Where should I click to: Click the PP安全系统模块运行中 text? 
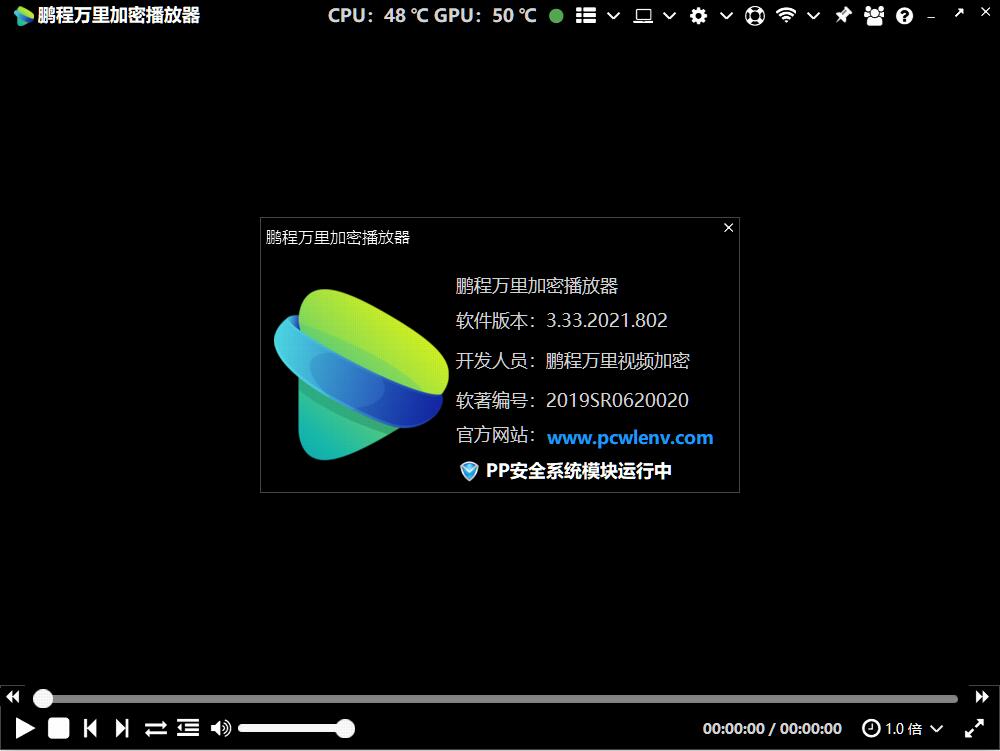[x=578, y=471]
